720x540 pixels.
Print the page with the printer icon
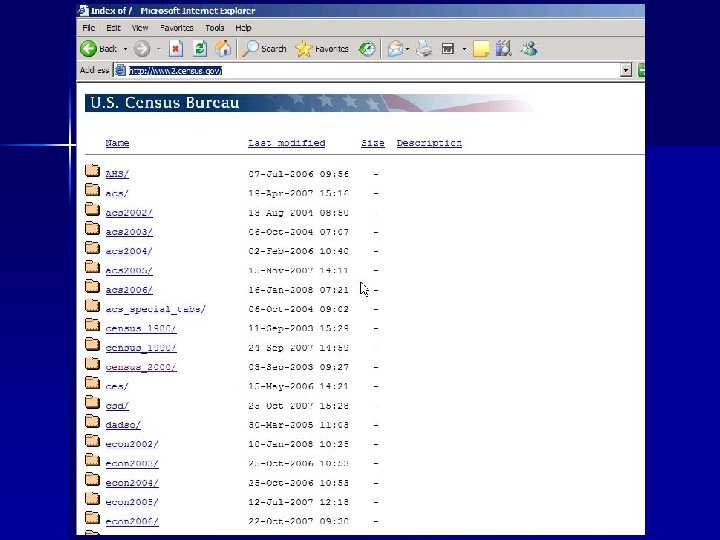(424, 49)
